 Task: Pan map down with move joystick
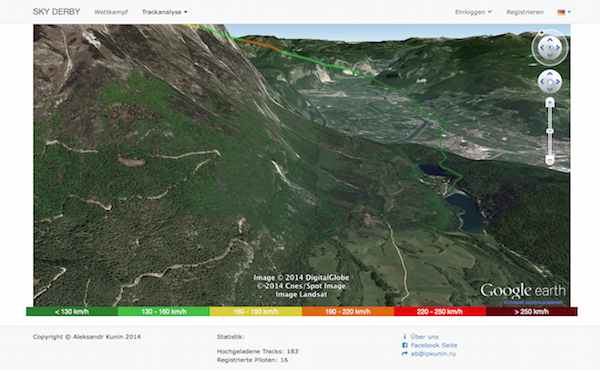click(550, 90)
